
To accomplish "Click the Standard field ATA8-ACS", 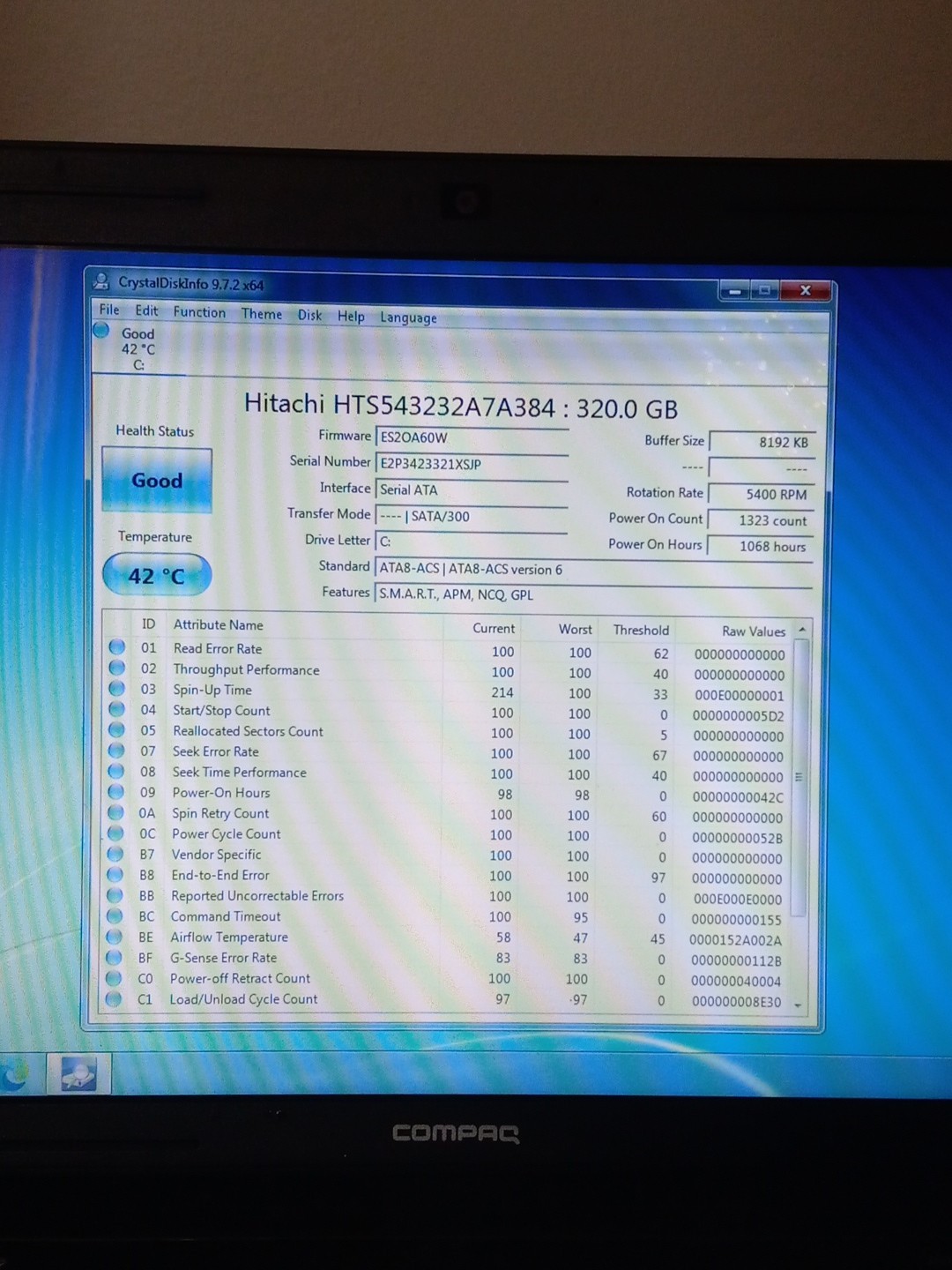I will coord(593,569).
